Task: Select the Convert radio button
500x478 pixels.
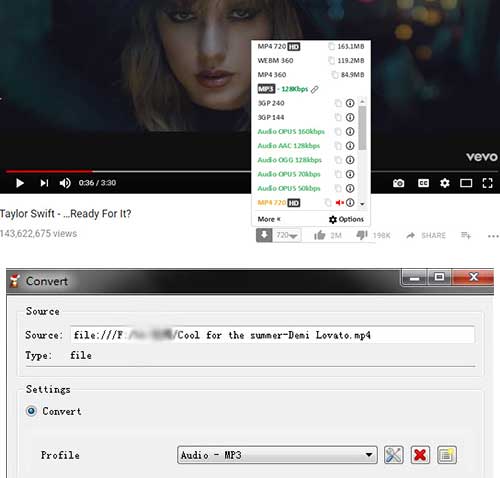Action: coord(31,411)
